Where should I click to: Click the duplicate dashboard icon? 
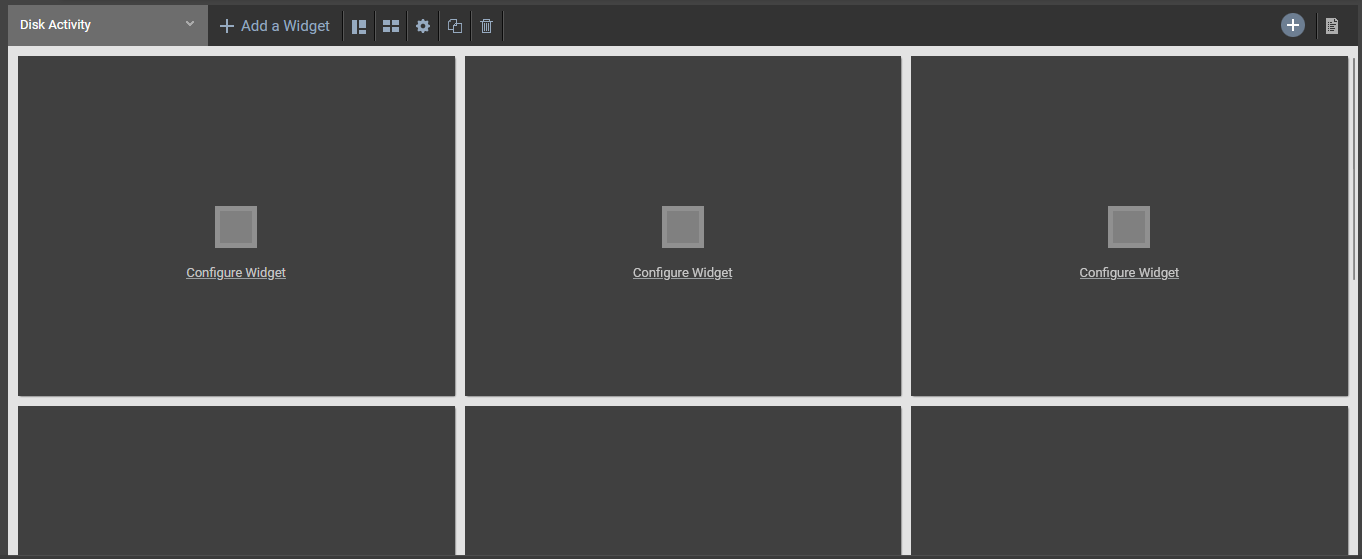coord(455,26)
